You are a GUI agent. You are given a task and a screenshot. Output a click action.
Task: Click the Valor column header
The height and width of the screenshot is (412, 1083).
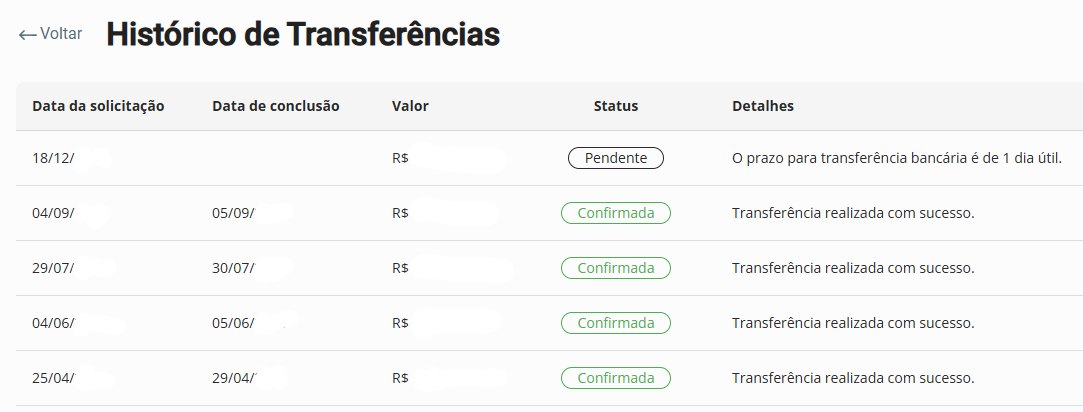[x=410, y=106]
